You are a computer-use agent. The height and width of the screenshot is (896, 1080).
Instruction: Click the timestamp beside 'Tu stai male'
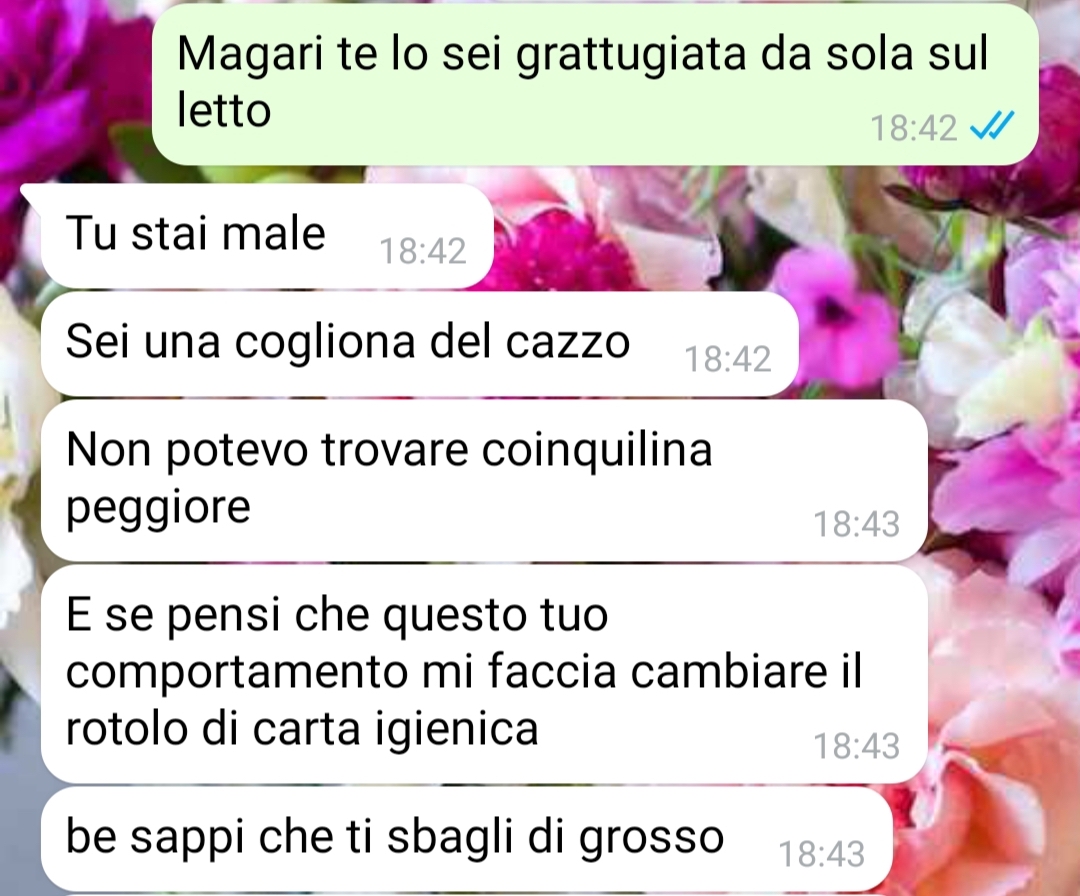point(423,251)
